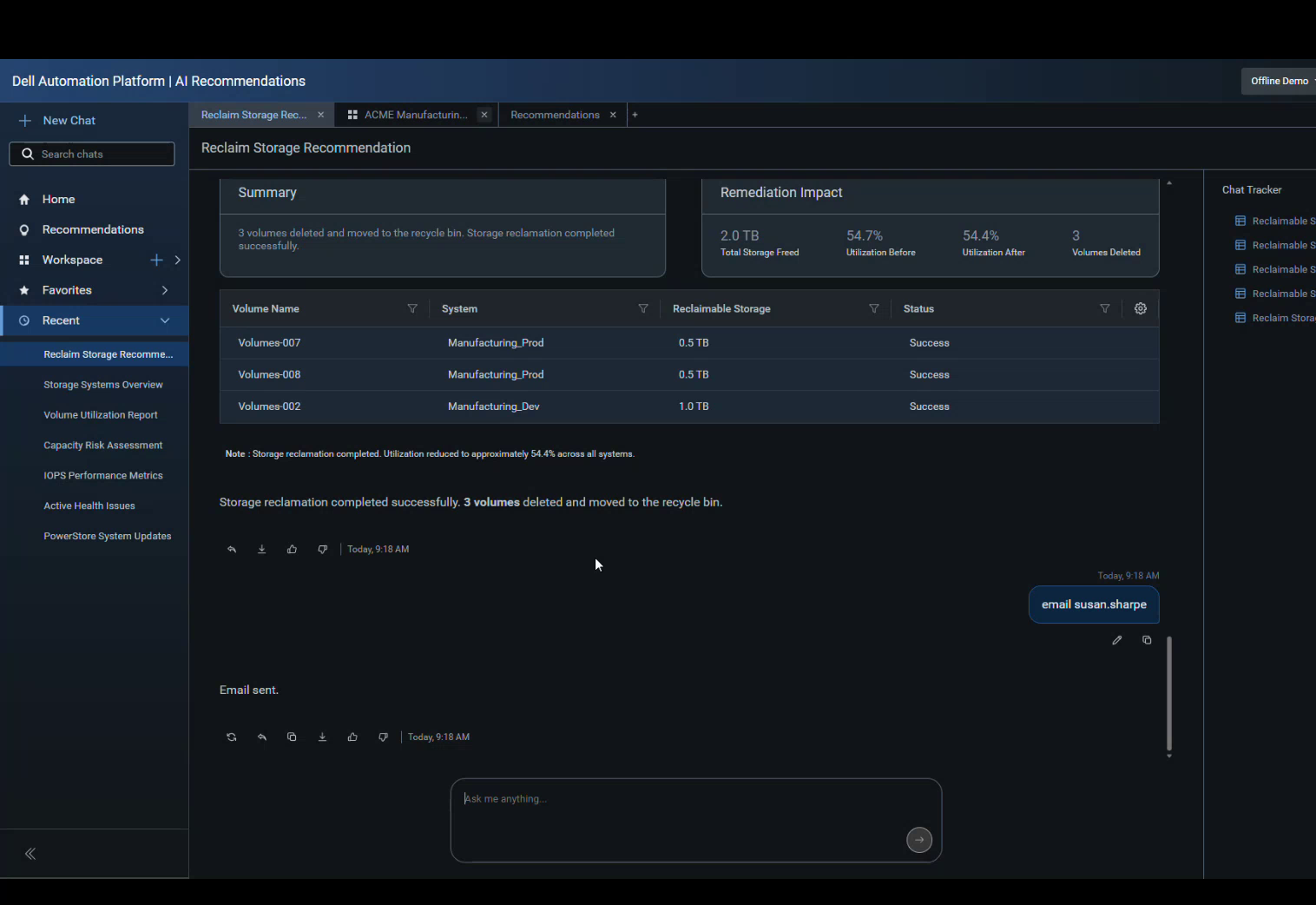Click the 54.4% Utilization After value
1316x905 pixels.
[981, 235]
